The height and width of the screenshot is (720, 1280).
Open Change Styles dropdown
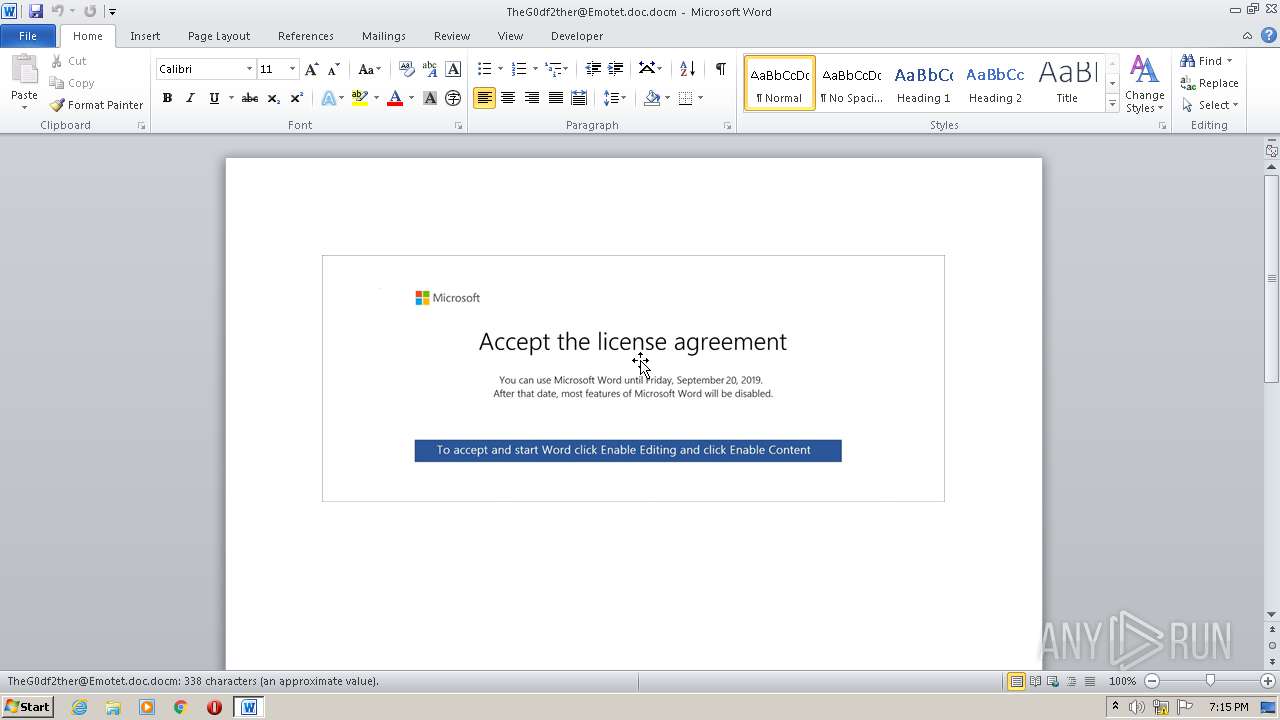(1144, 85)
